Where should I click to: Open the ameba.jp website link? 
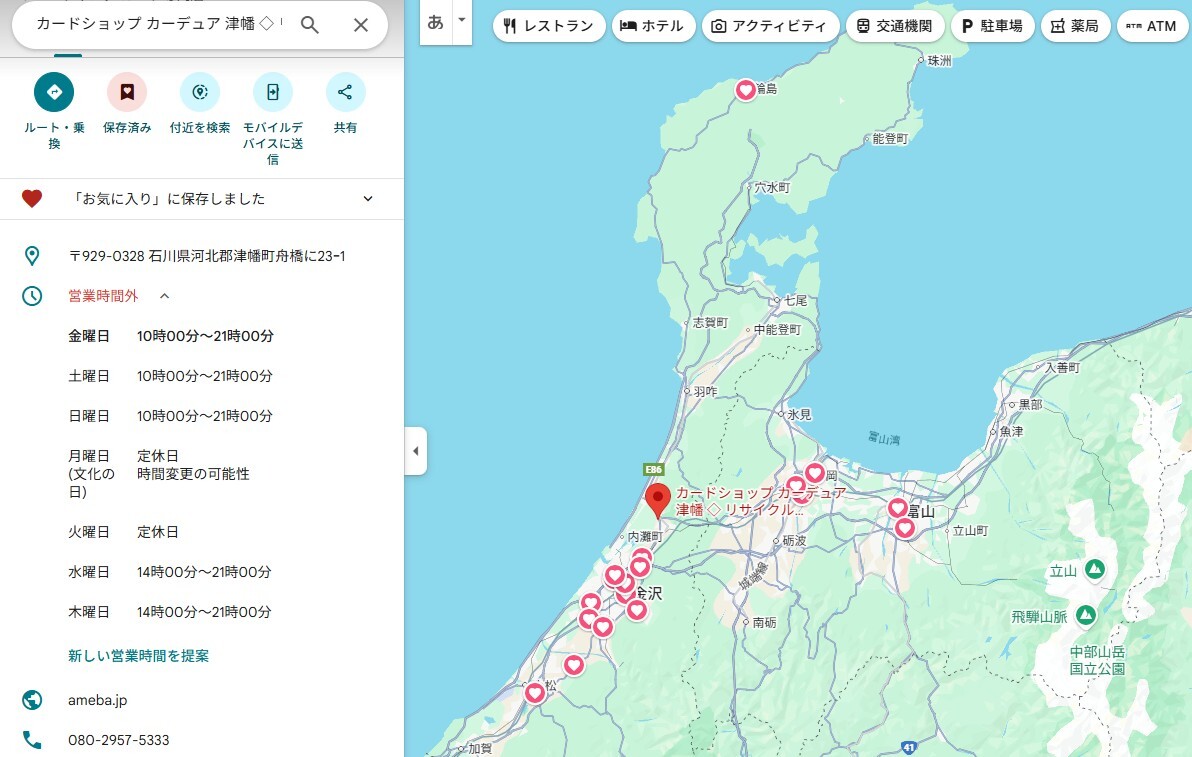[x=97, y=700]
